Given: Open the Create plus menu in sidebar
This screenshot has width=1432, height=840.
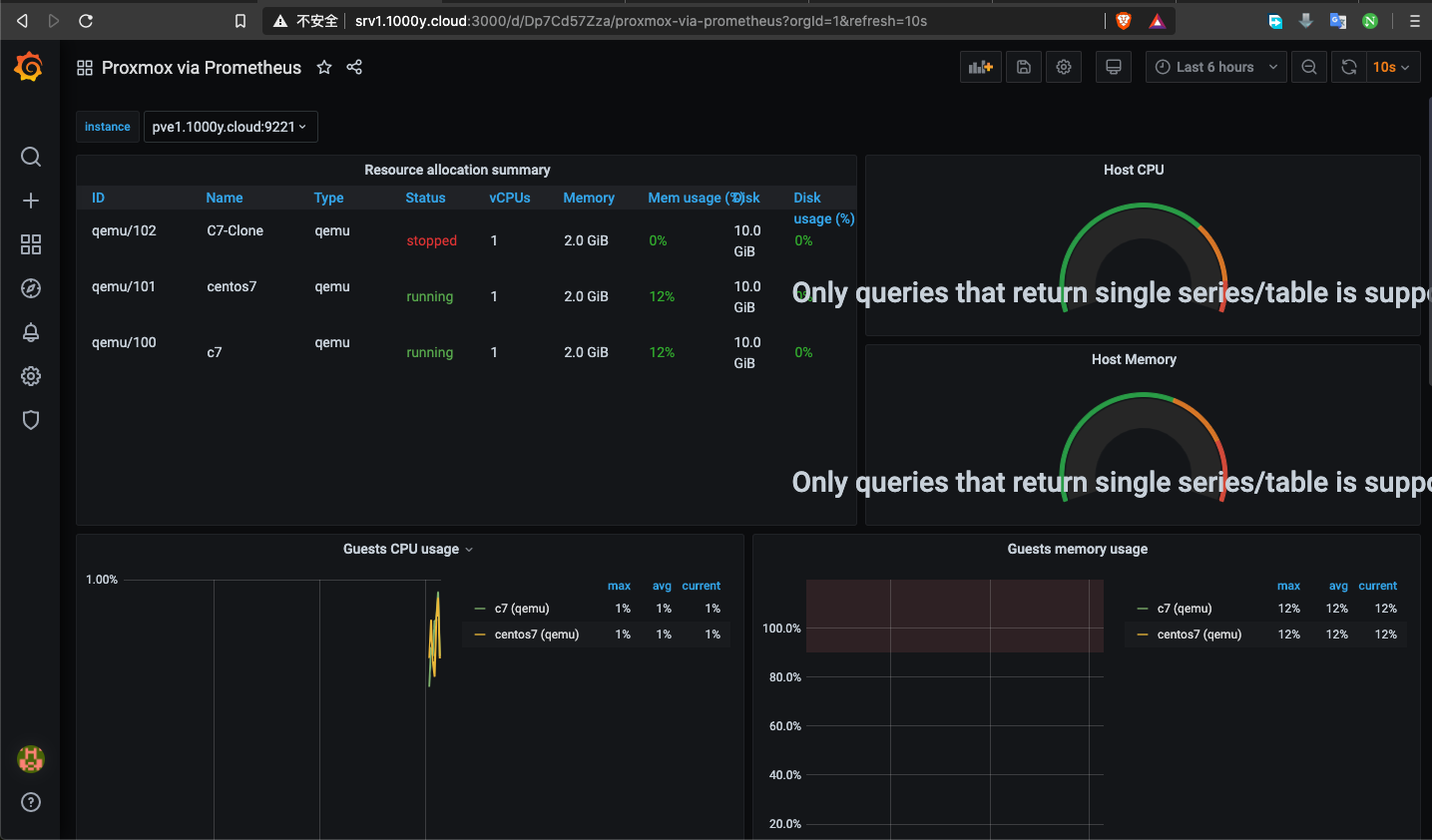Looking at the screenshot, I should 31,201.
